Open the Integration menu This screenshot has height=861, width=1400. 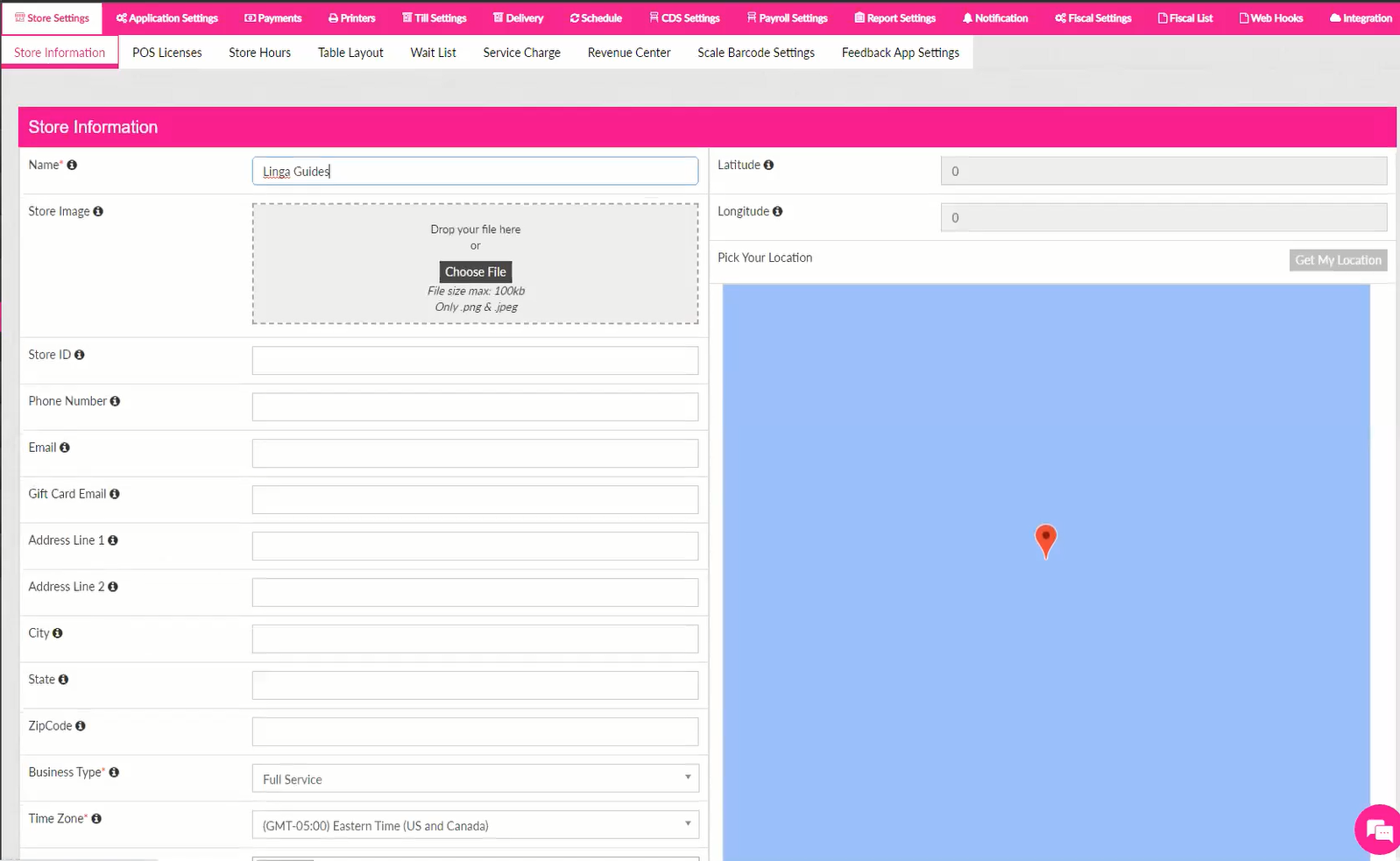[1361, 18]
